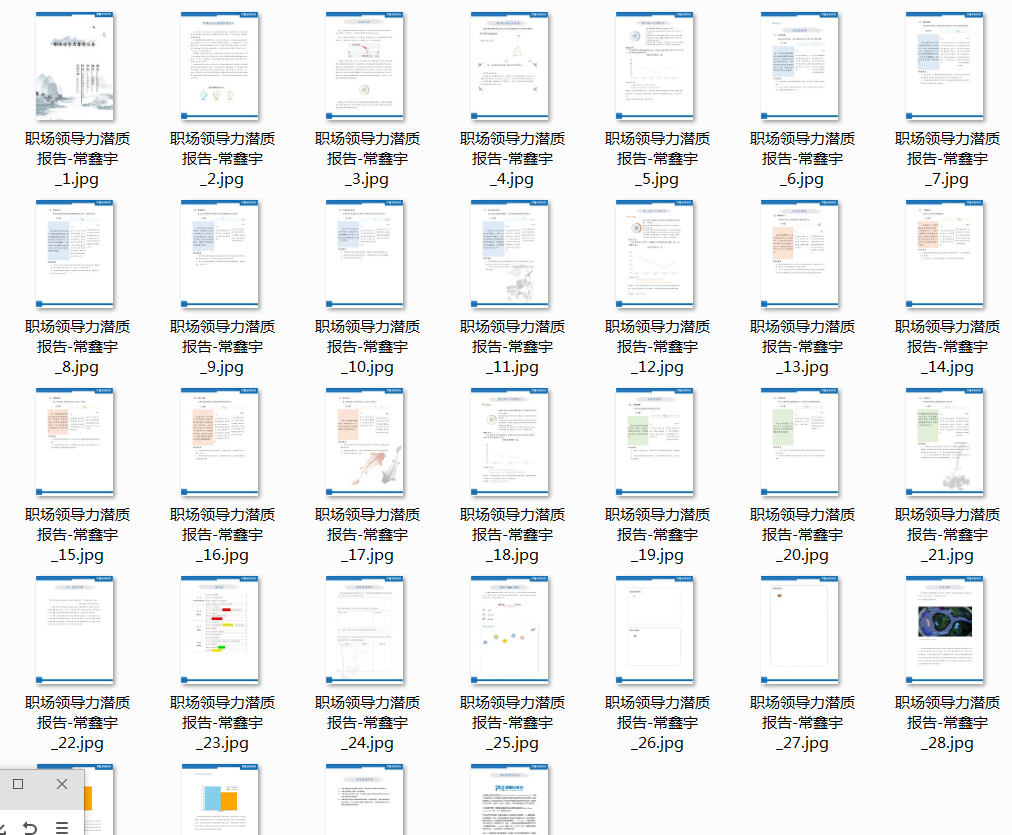Screen dimensions: 1012x835
Task: Click file name label of 职场领导力潜质报告-常鑫宇_9.jpg
Action: coord(221,347)
